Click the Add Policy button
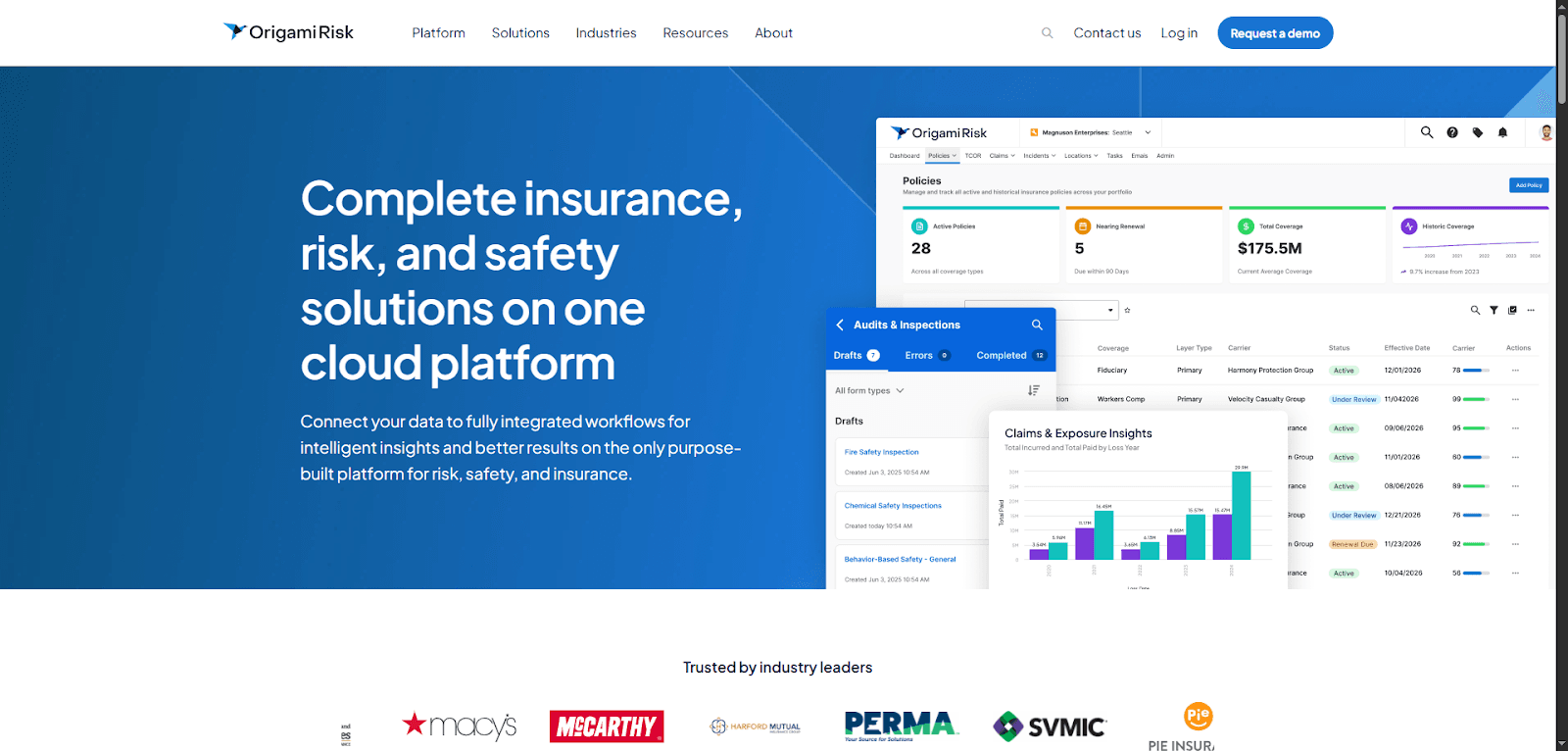This screenshot has width=1568, height=751. tap(1529, 185)
